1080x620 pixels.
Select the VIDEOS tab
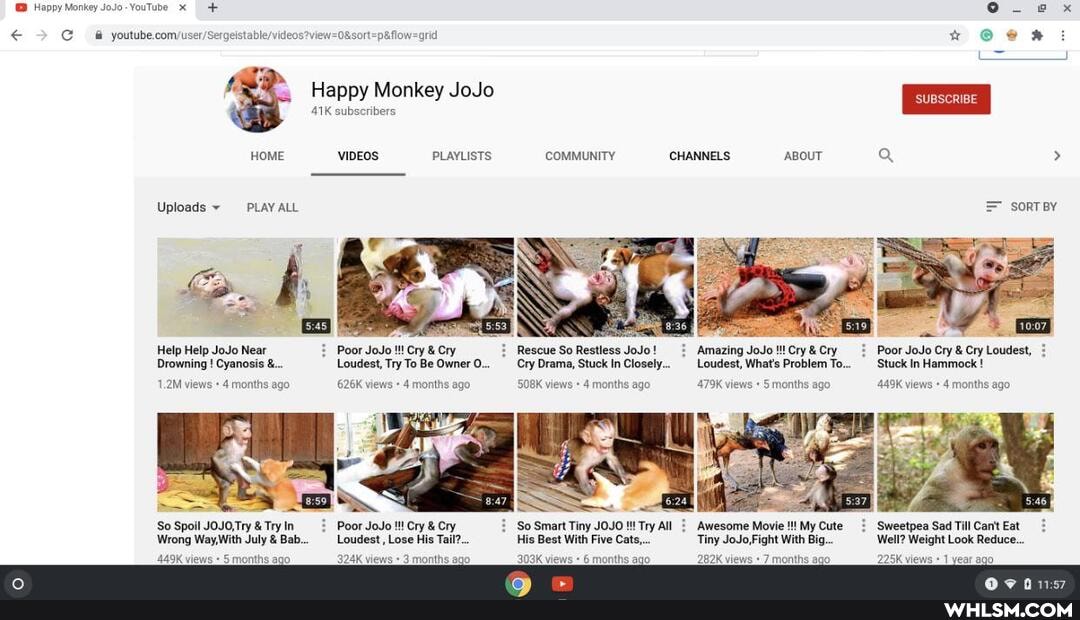coord(358,156)
